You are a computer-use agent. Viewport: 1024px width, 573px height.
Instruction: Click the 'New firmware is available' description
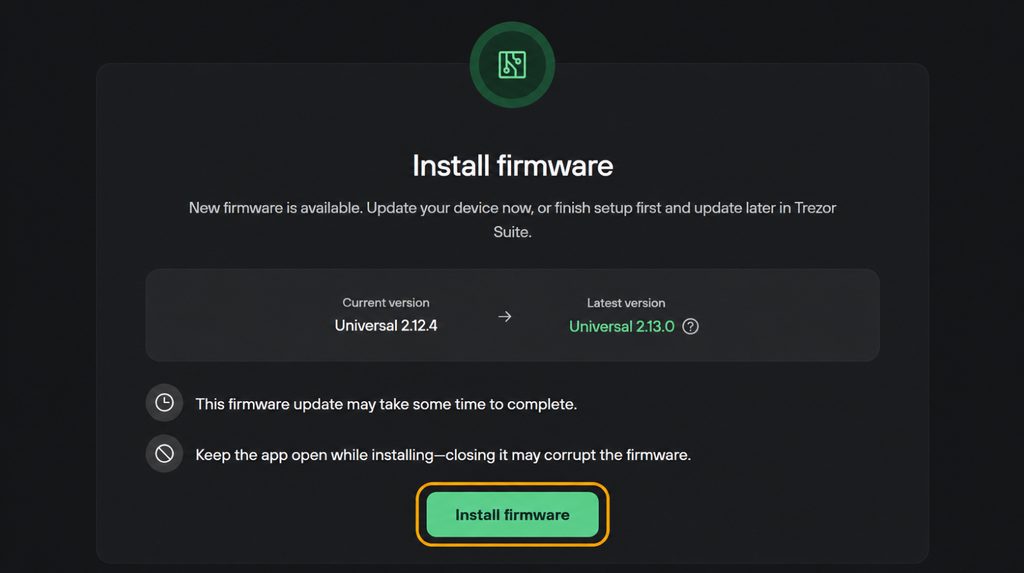click(513, 220)
